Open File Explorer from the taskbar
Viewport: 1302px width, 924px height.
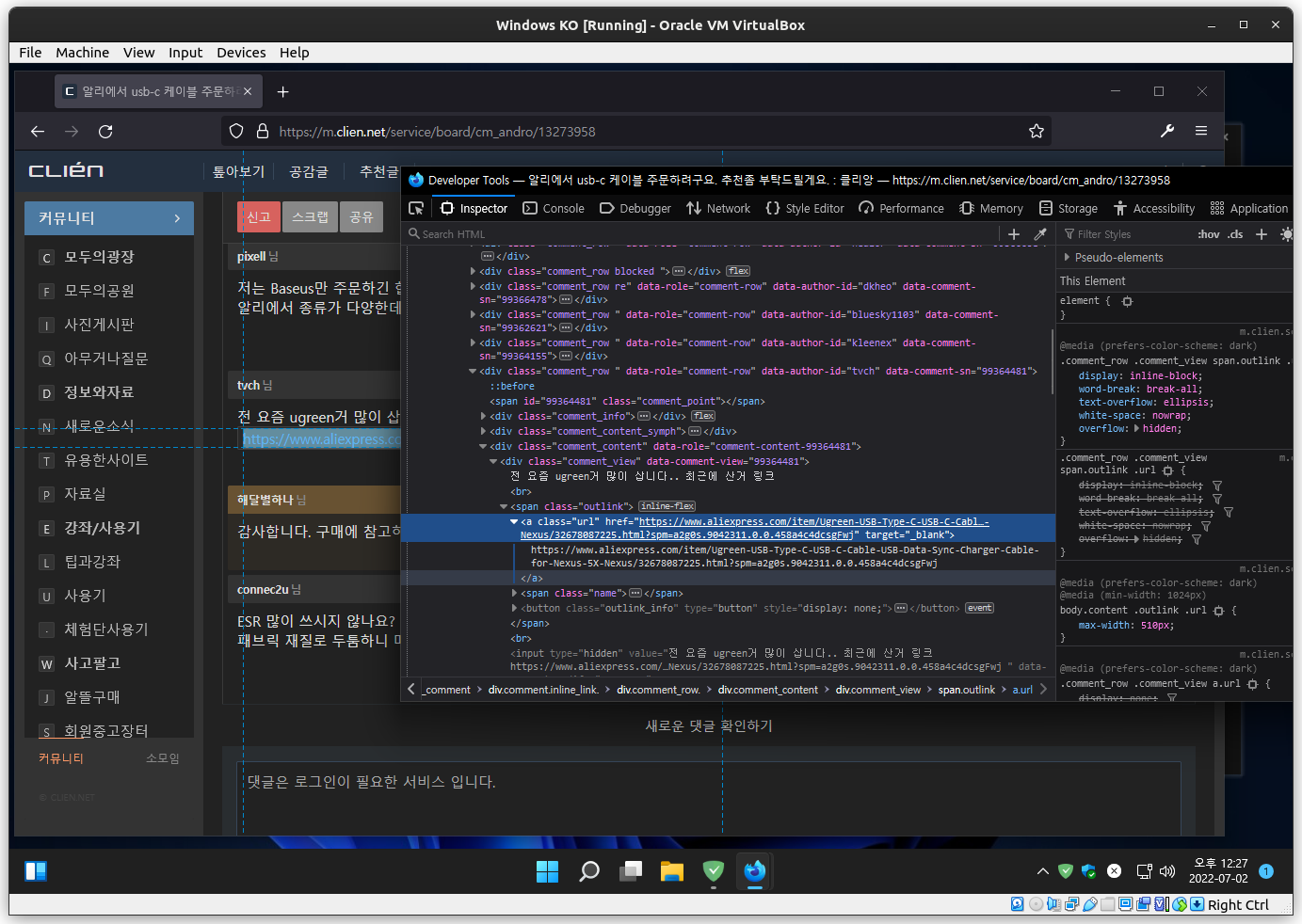[x=671, y=871]
